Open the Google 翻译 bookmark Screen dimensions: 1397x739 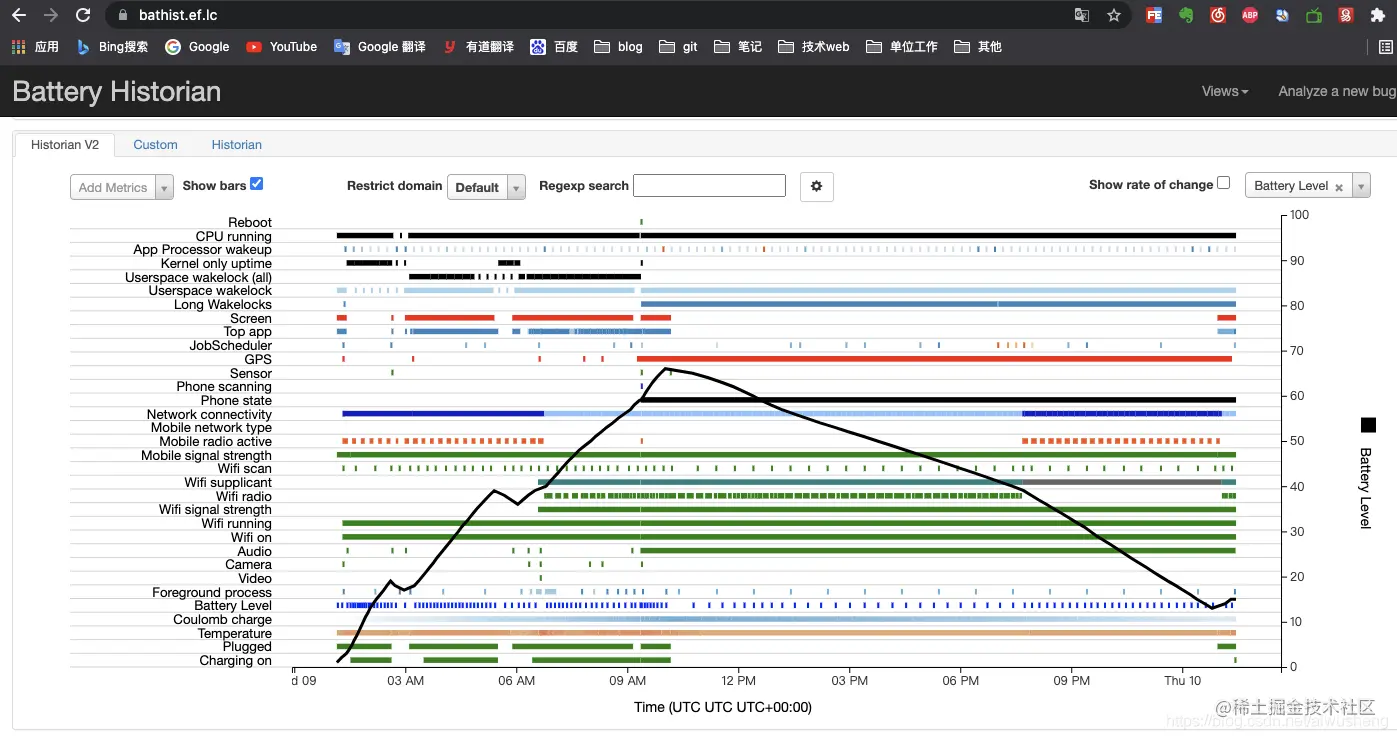pyautogui.click(x=379, y=47)
